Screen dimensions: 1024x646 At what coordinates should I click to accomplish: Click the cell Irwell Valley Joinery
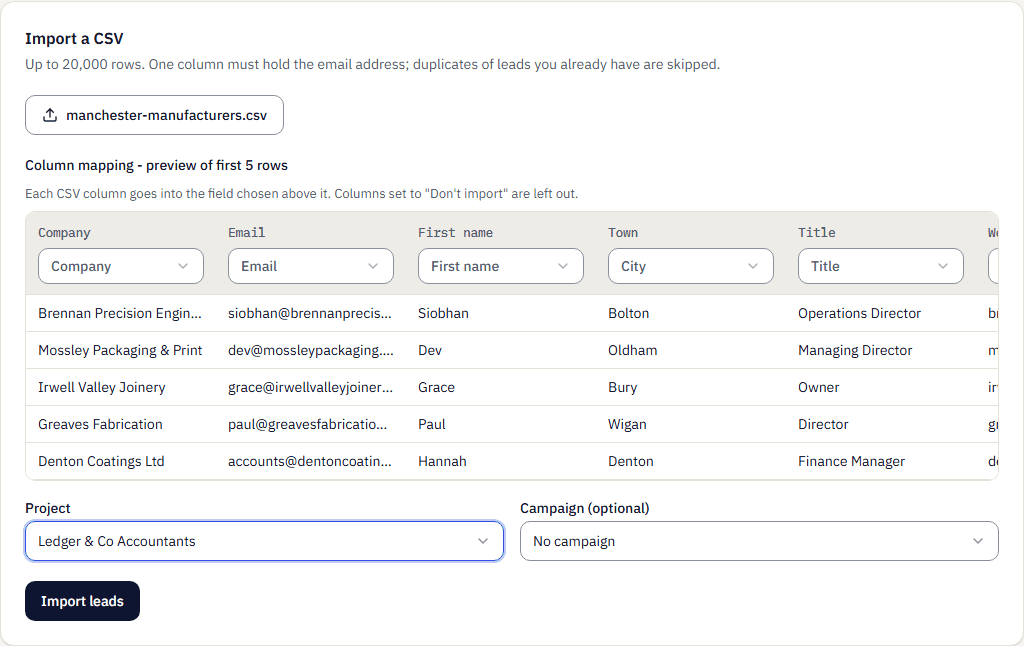pos(102,387)
